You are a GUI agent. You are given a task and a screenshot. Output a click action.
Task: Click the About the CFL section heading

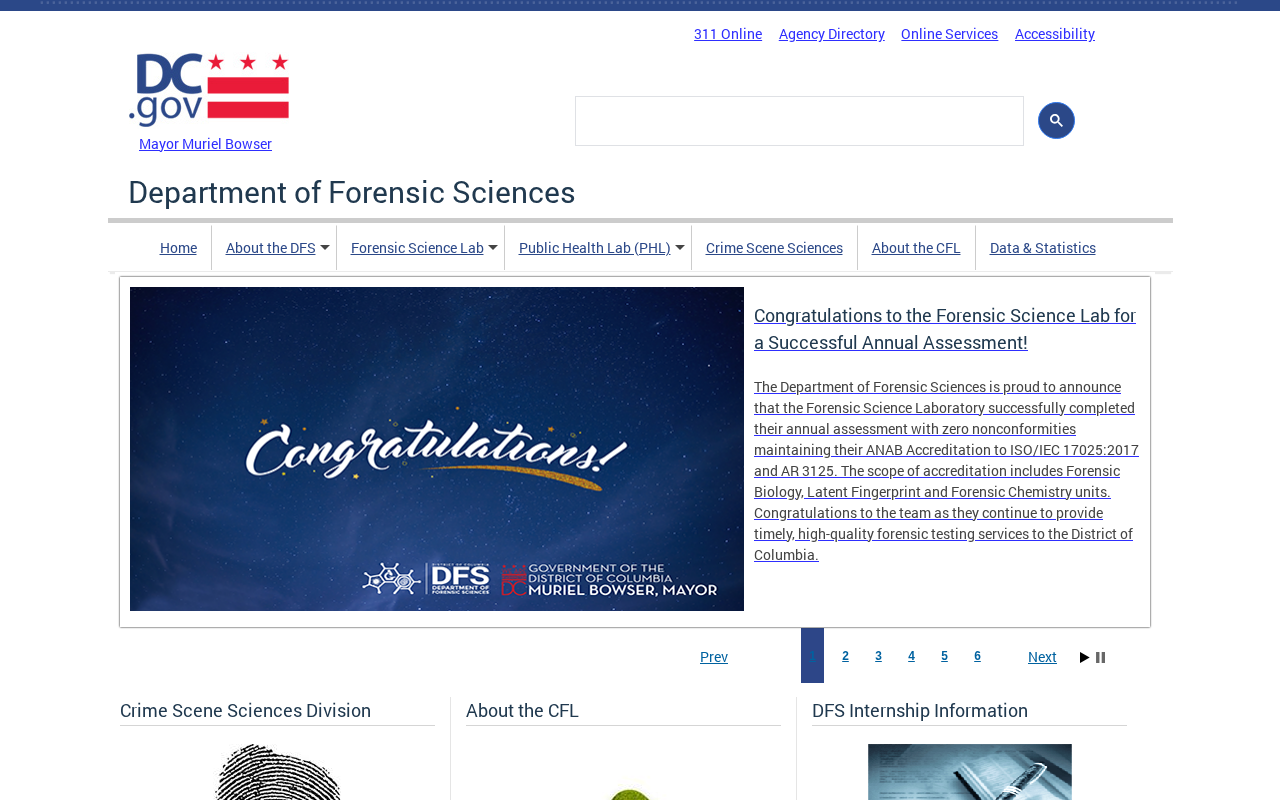point(522,711)
